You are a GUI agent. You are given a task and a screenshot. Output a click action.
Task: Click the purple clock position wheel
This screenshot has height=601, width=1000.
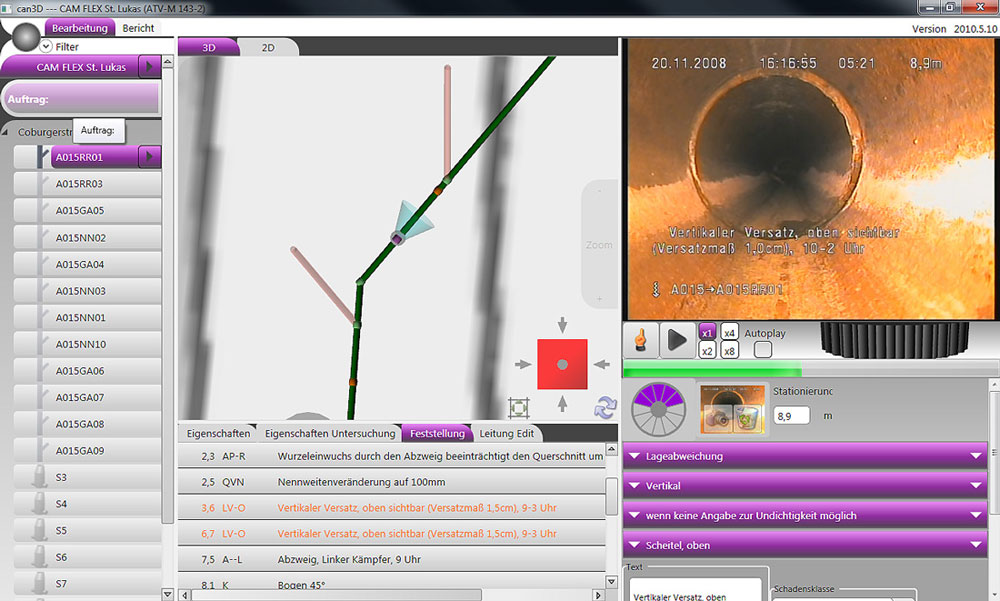tap(658, 408)
